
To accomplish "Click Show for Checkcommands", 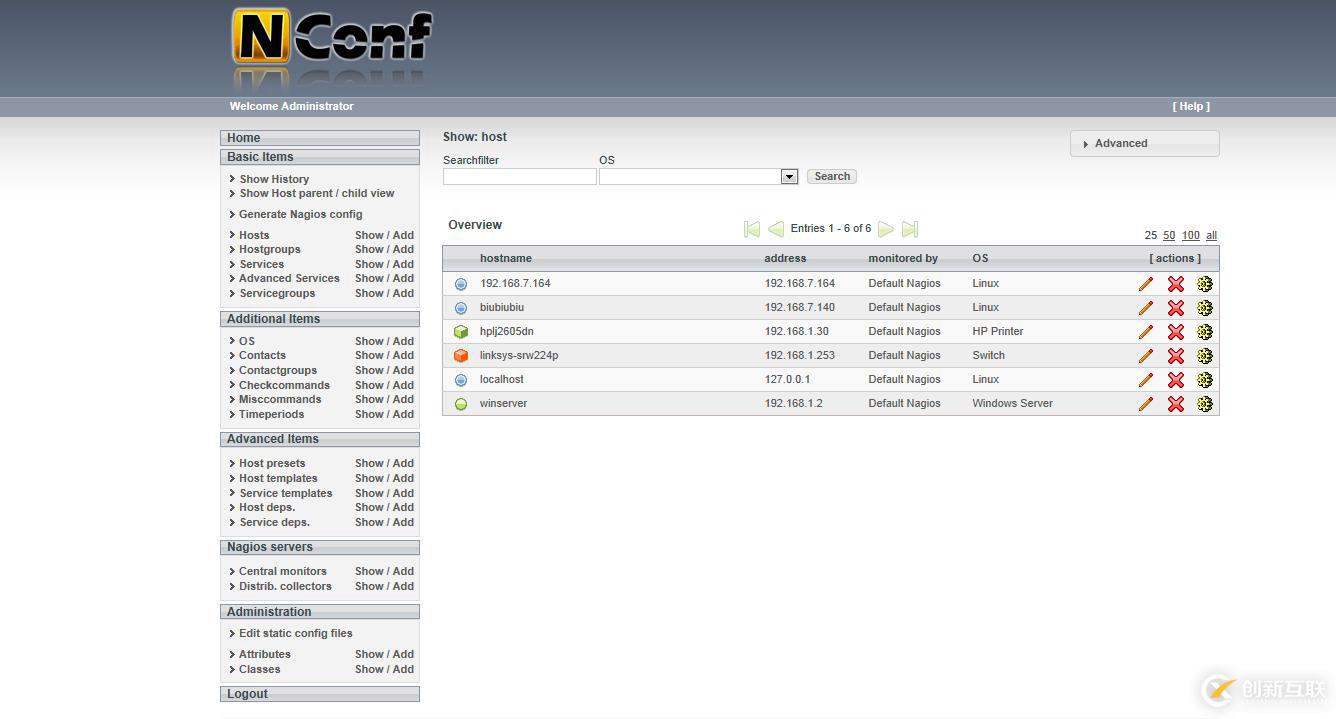I will (369, 385).
